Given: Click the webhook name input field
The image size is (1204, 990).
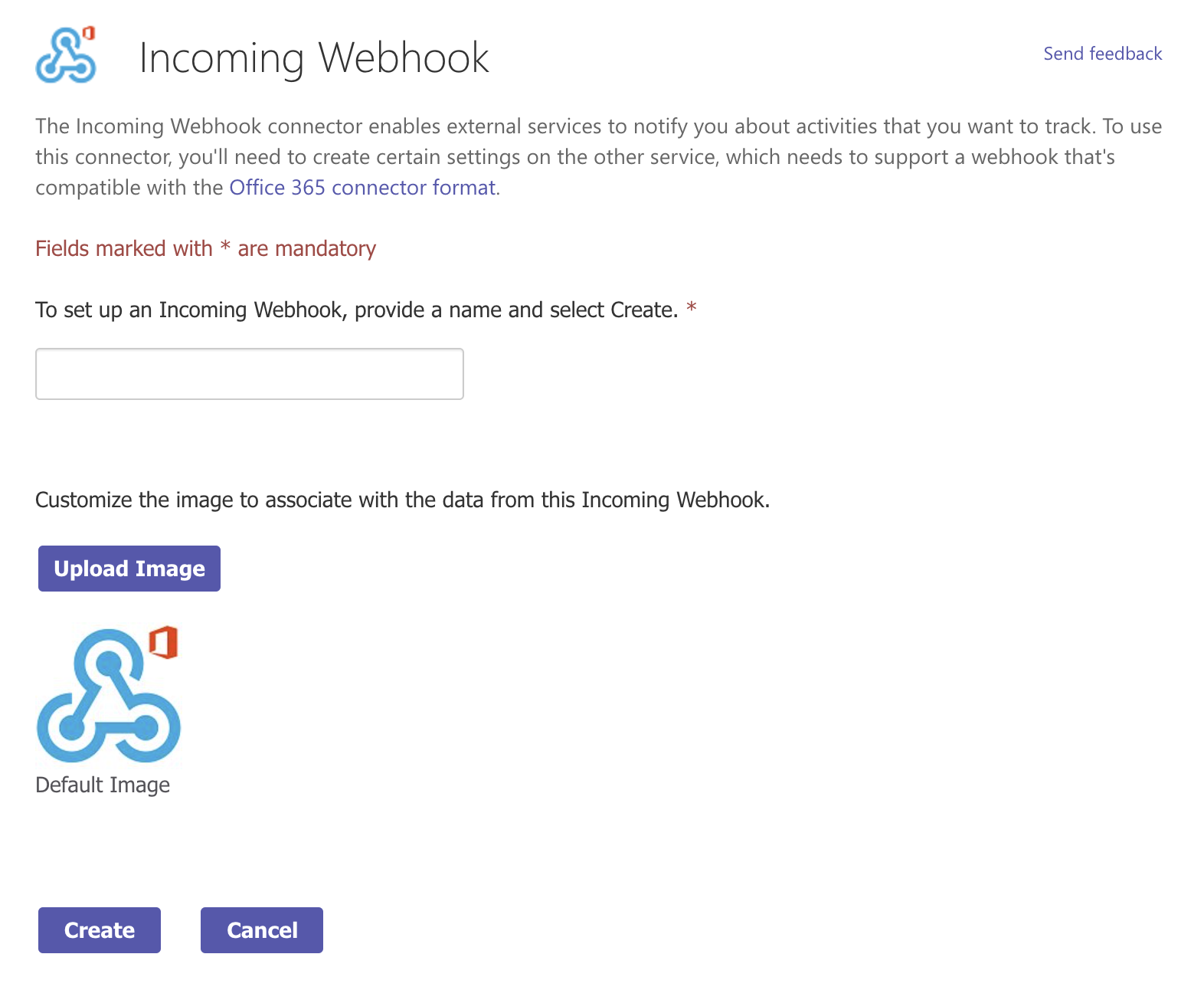Looking at the screenshot, I should (x=249, y=373).
